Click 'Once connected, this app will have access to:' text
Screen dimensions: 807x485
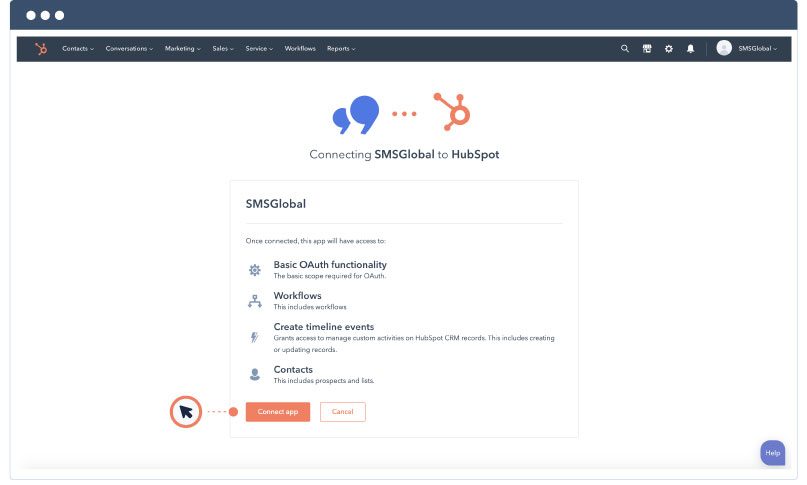click(x=315, y=241)
